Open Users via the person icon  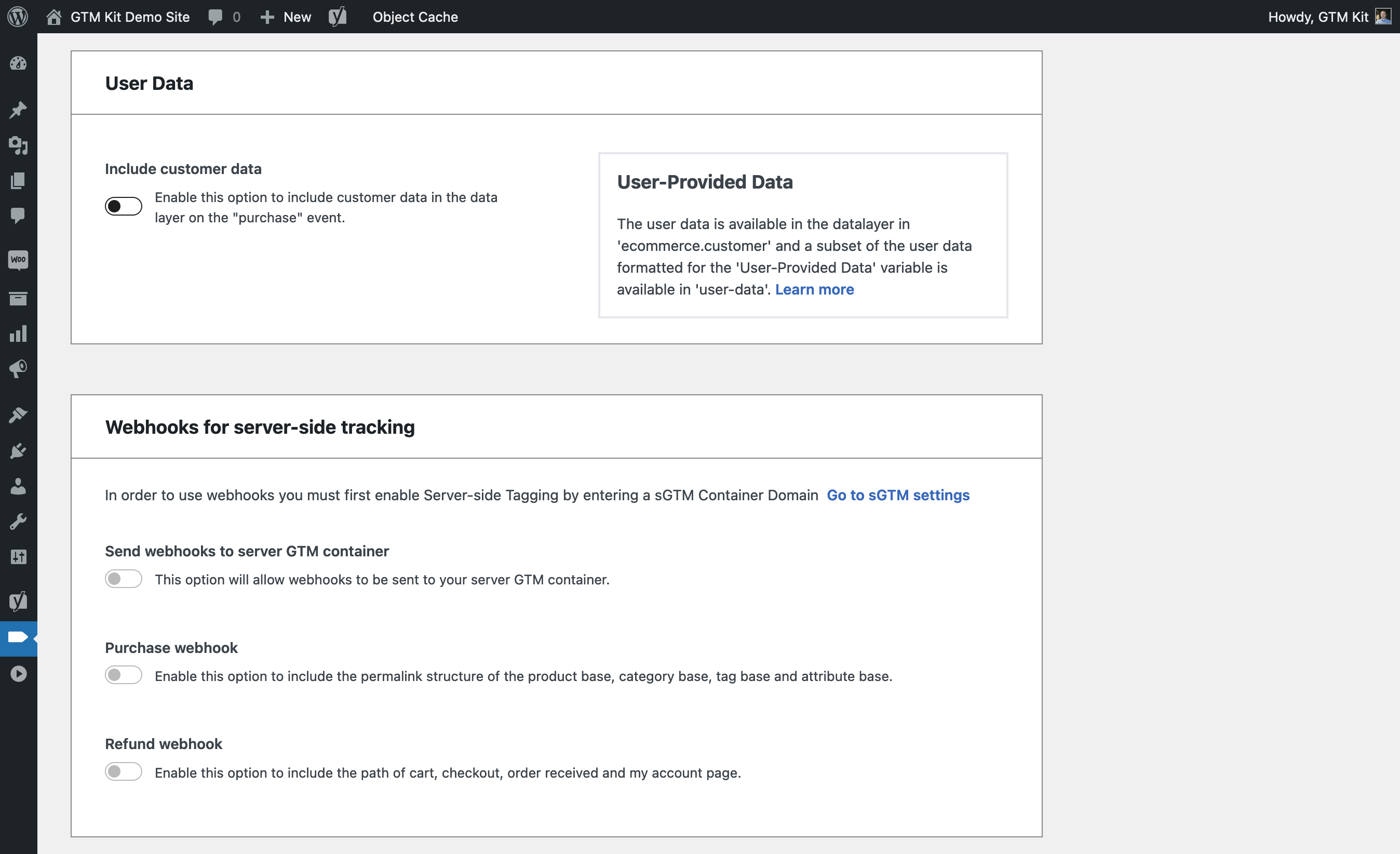coord(19,486)
